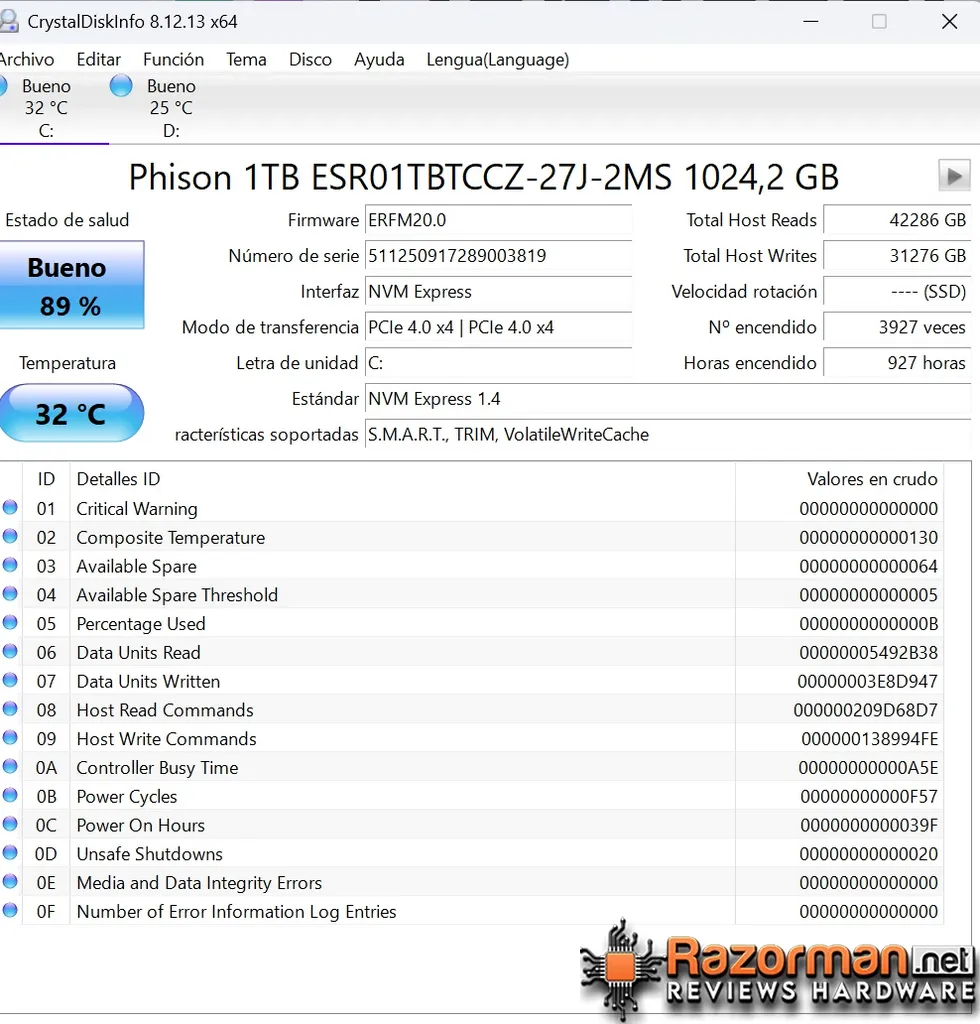980x1024 pixels.
Task: Click the serial number field
Action: click(498, 255)
